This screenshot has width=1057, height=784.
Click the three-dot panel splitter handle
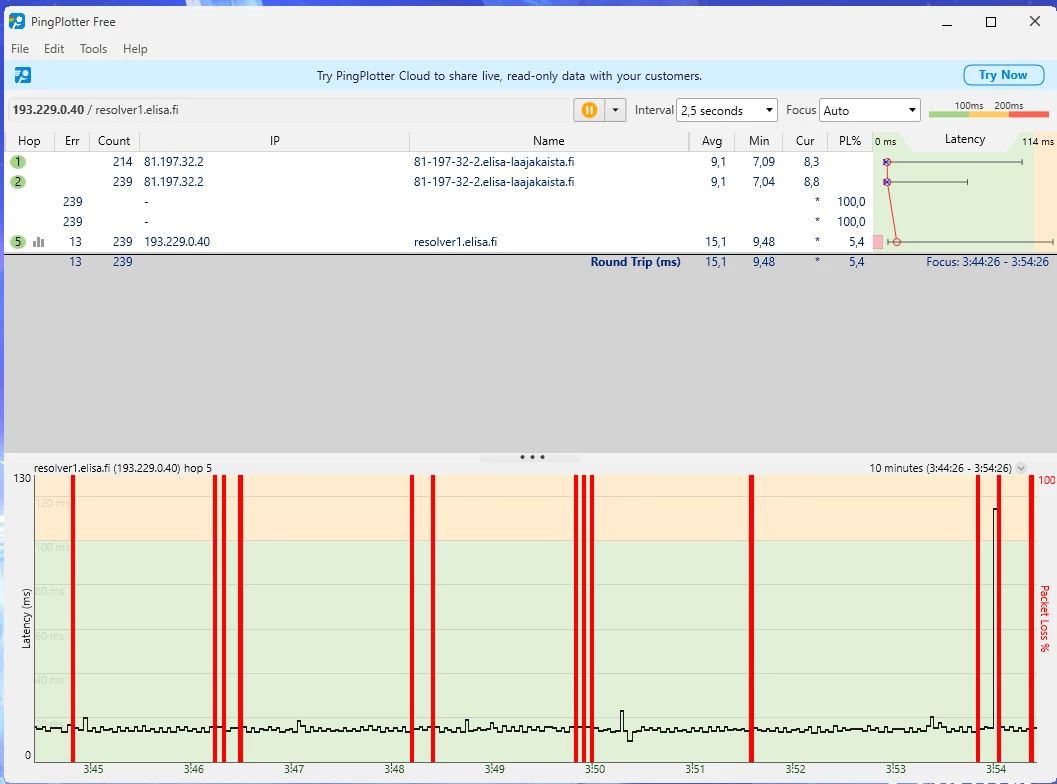point(532,457)
